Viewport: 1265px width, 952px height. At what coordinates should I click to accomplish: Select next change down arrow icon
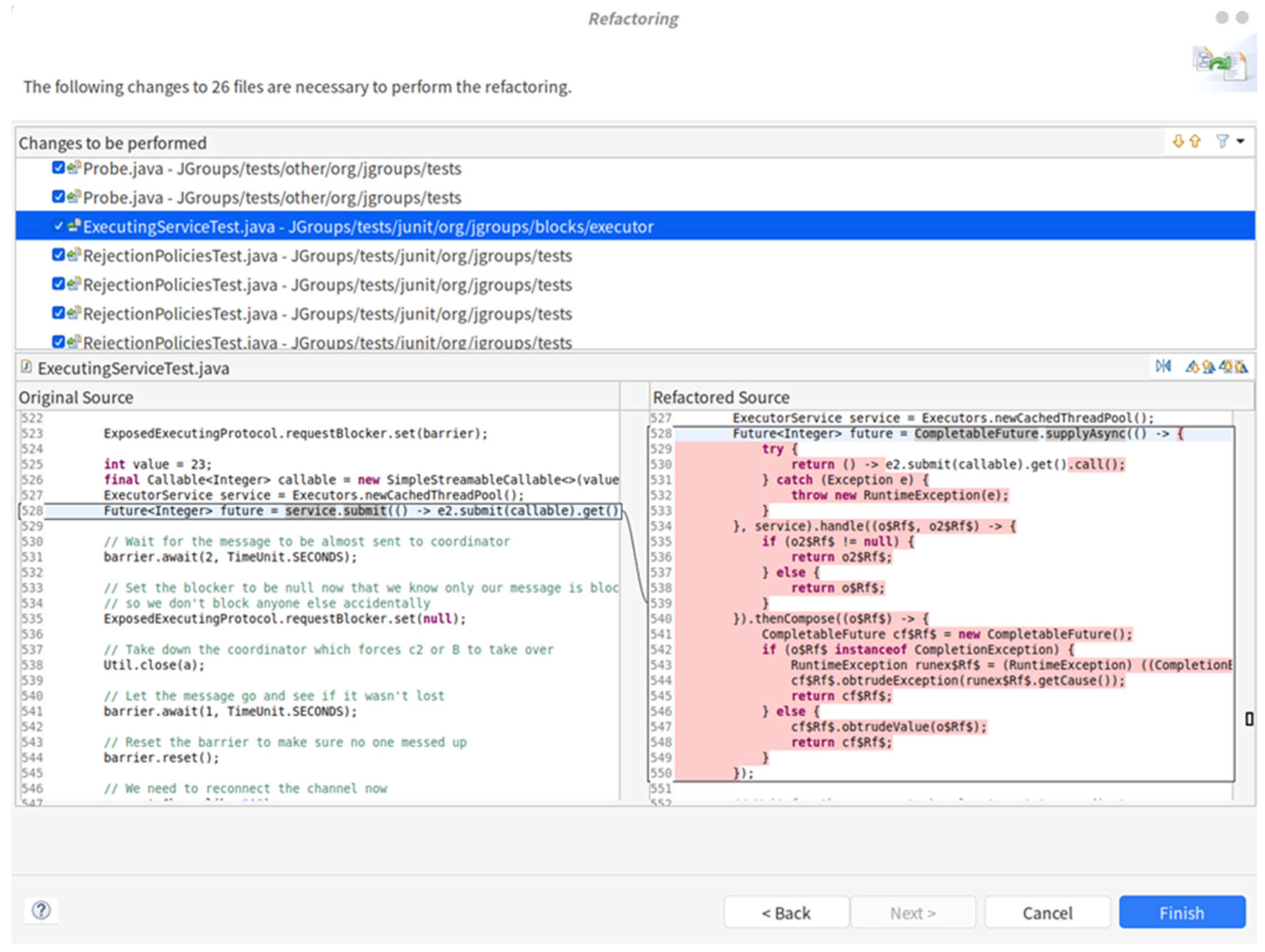pos(1178,141)
